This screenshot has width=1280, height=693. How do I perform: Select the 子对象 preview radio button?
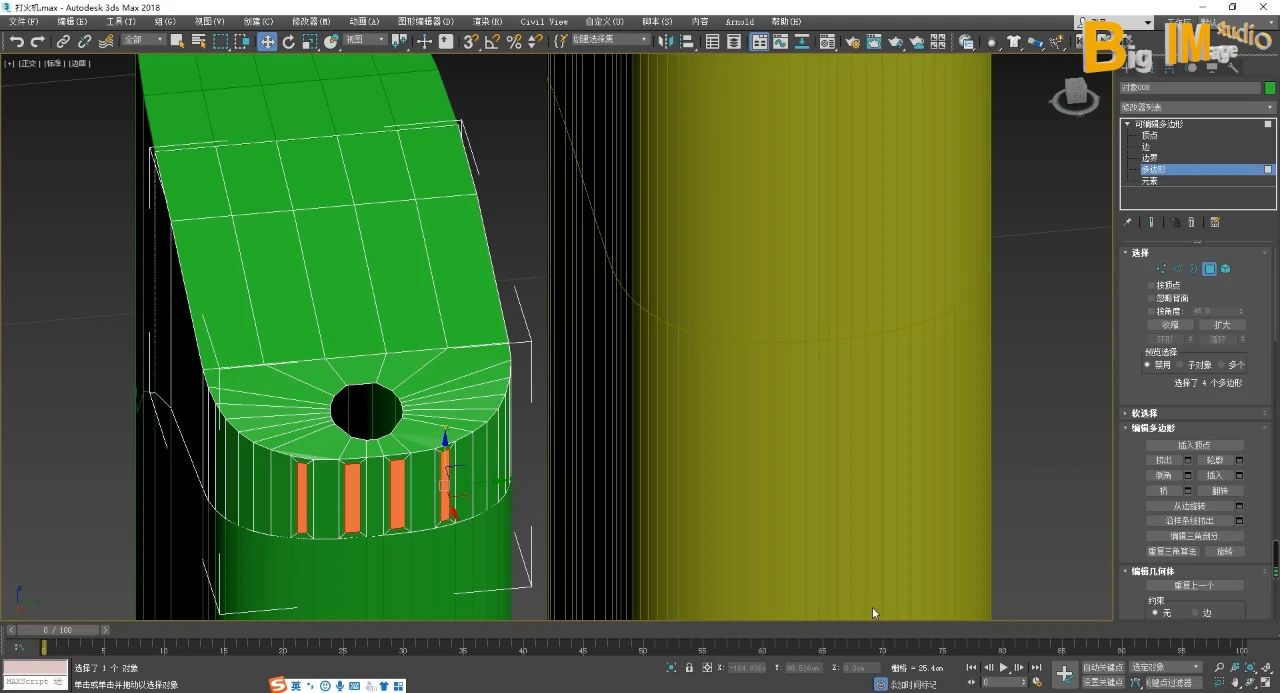pyautogui.click(x=1181, y=365)
